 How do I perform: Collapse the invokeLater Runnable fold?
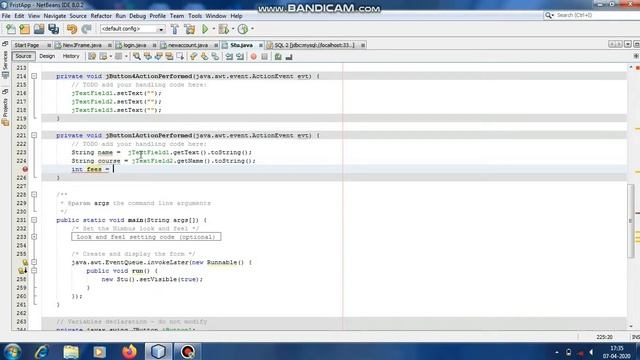(34, 262)
